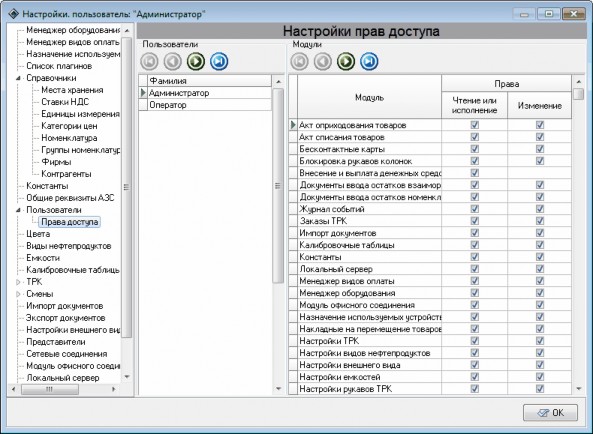The image size is (593, 434).
Task: Jump to last module with blue arrow
Action: click(x=369, y=61)
